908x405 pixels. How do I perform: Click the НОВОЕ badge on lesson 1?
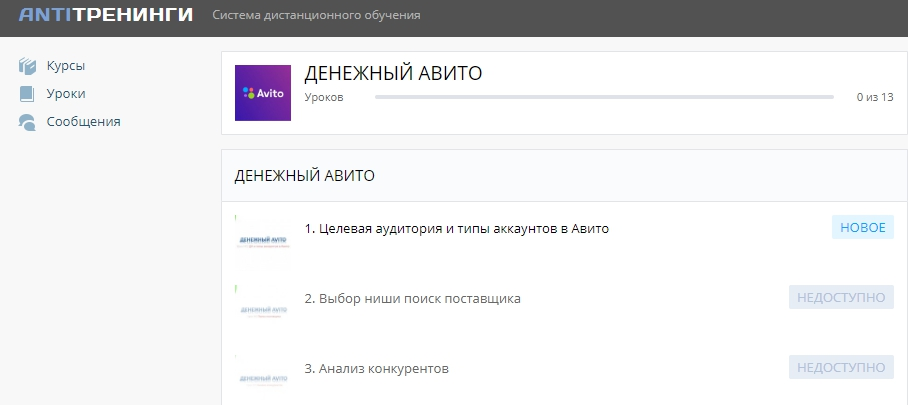click(x=863, y=228)
